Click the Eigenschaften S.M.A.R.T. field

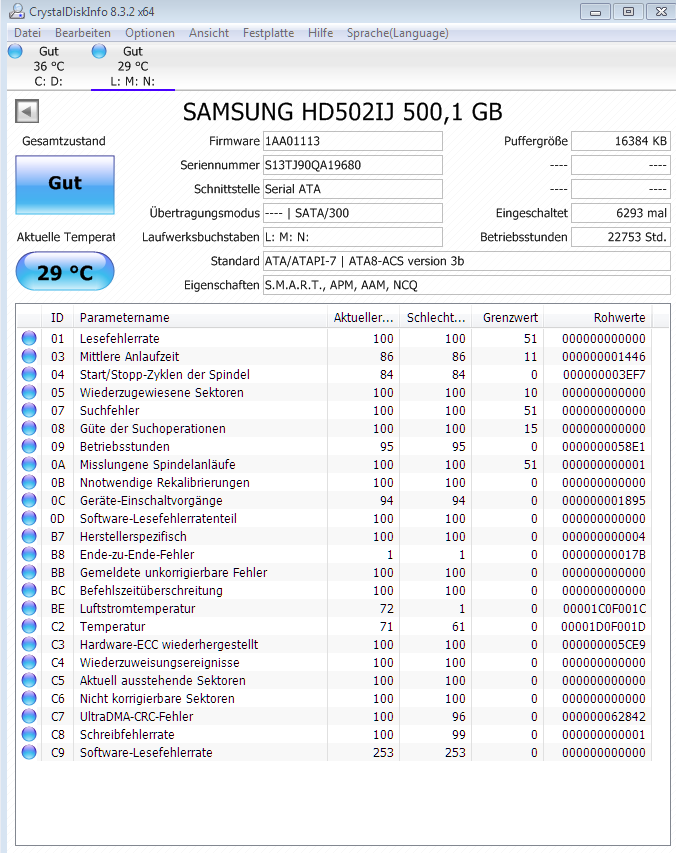click(x=467, y=285)
